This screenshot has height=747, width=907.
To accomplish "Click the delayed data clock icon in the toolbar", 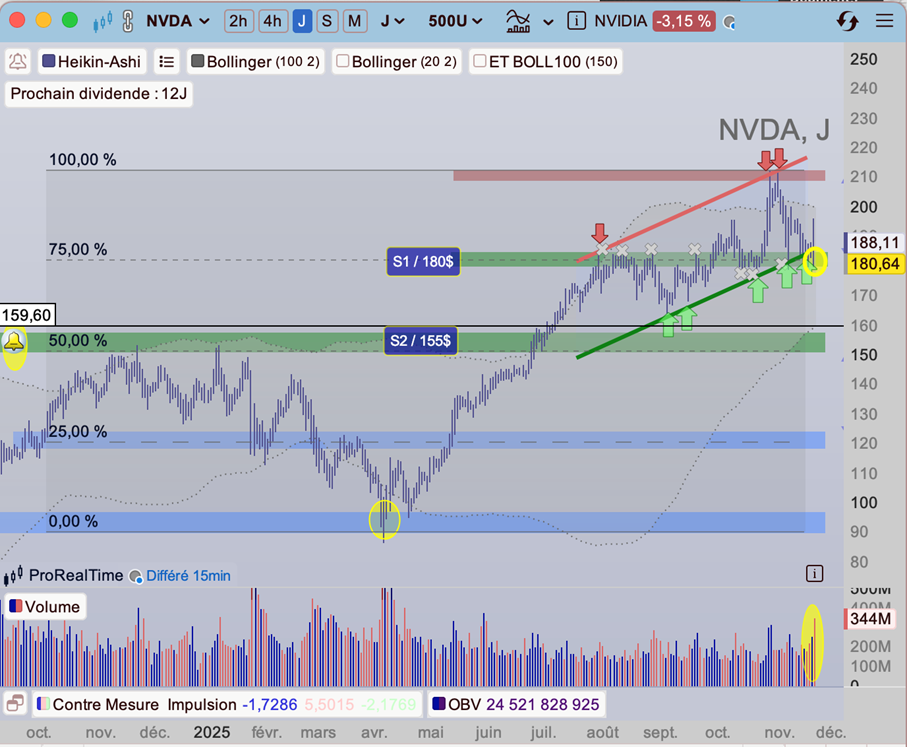I will point(729,23).
